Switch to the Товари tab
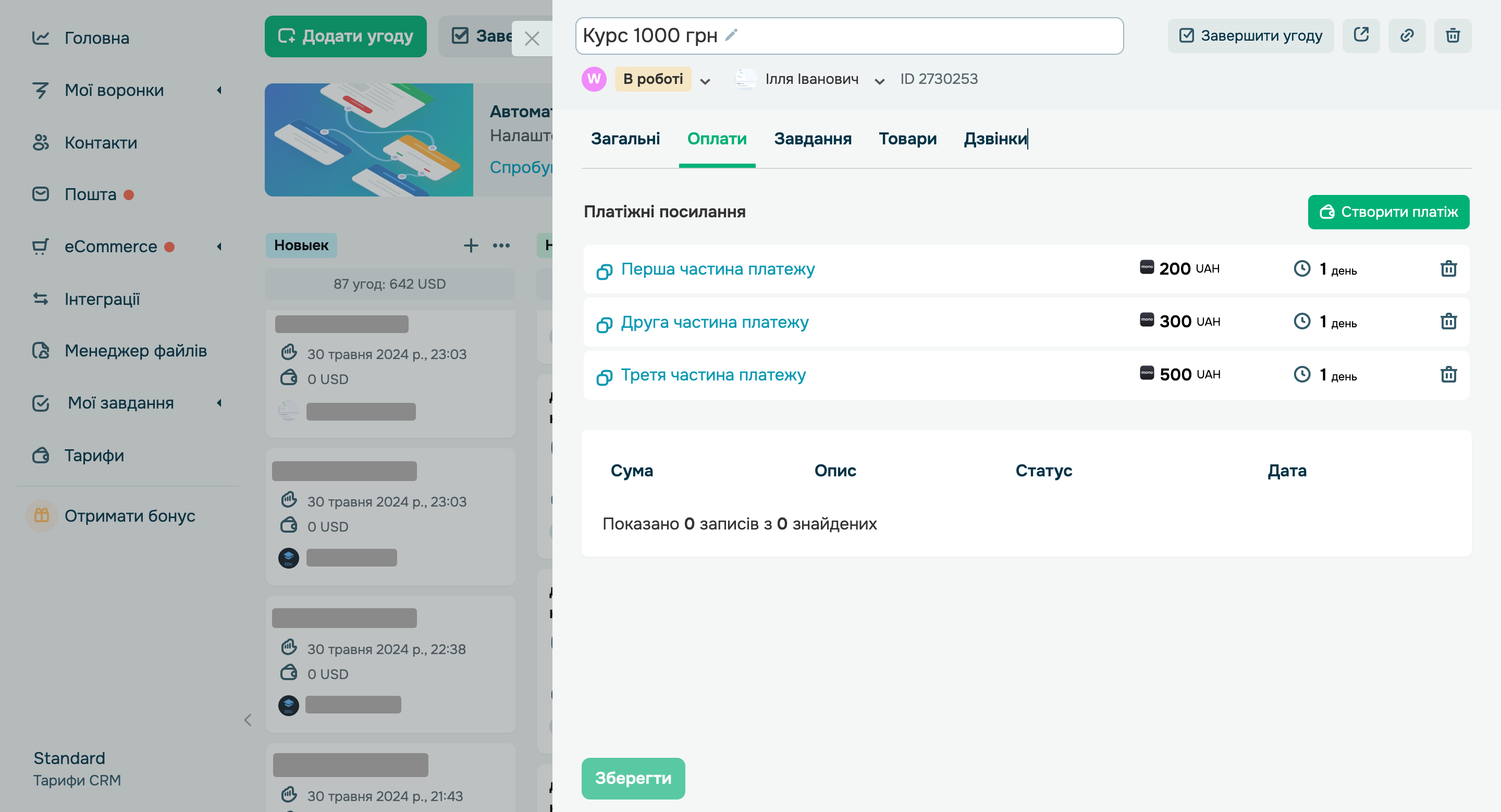This screenshot has width=1501, height=812. click(x=907, y=139)
